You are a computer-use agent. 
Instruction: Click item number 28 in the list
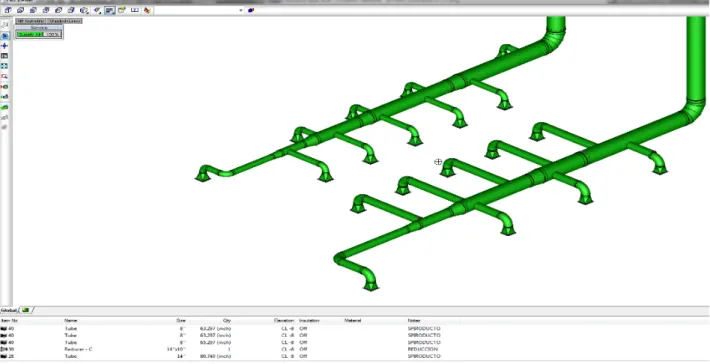tap(11, 356)
